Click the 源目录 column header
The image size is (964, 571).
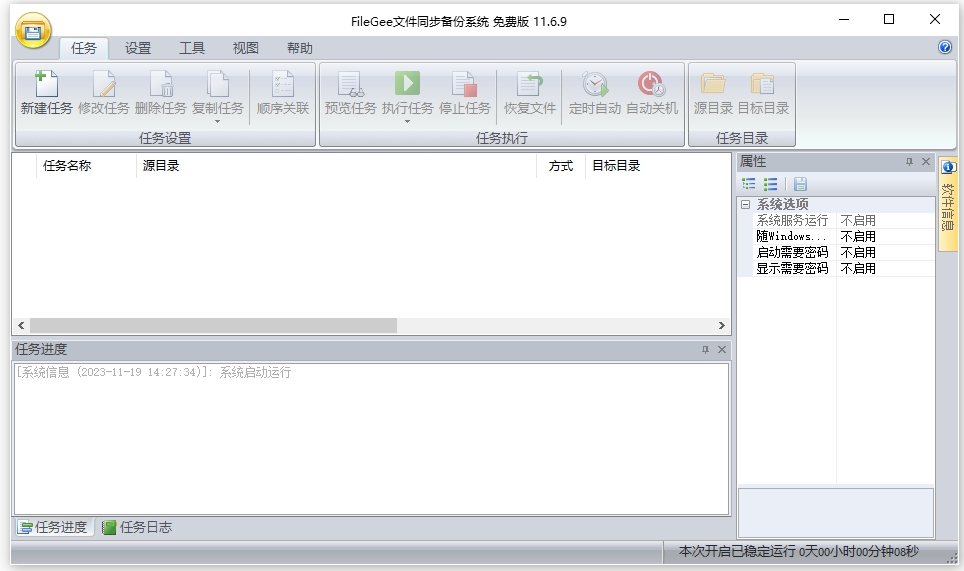pyautogui.click(x=336, y=165)
